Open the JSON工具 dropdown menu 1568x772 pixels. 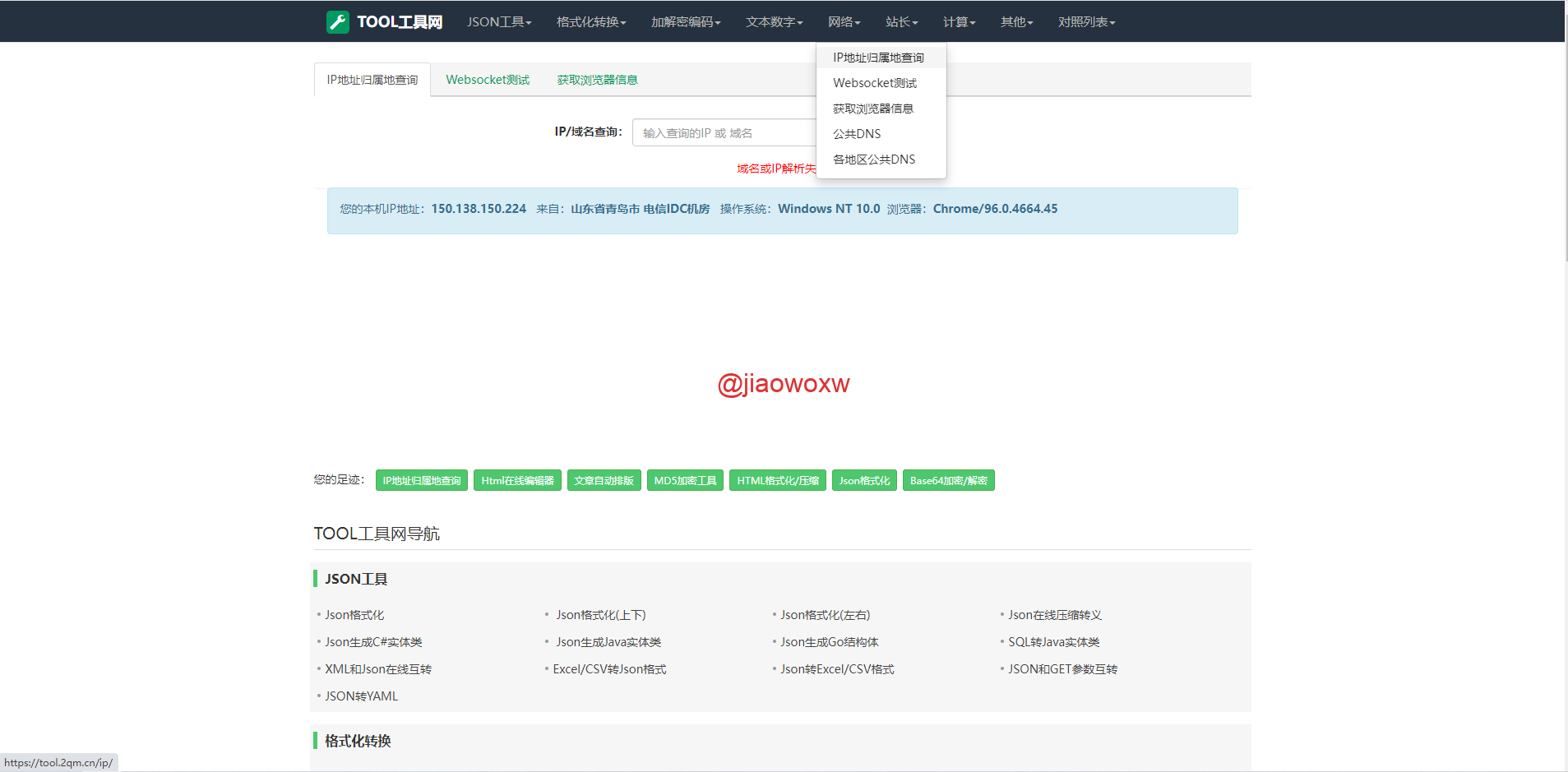[499, 22]
